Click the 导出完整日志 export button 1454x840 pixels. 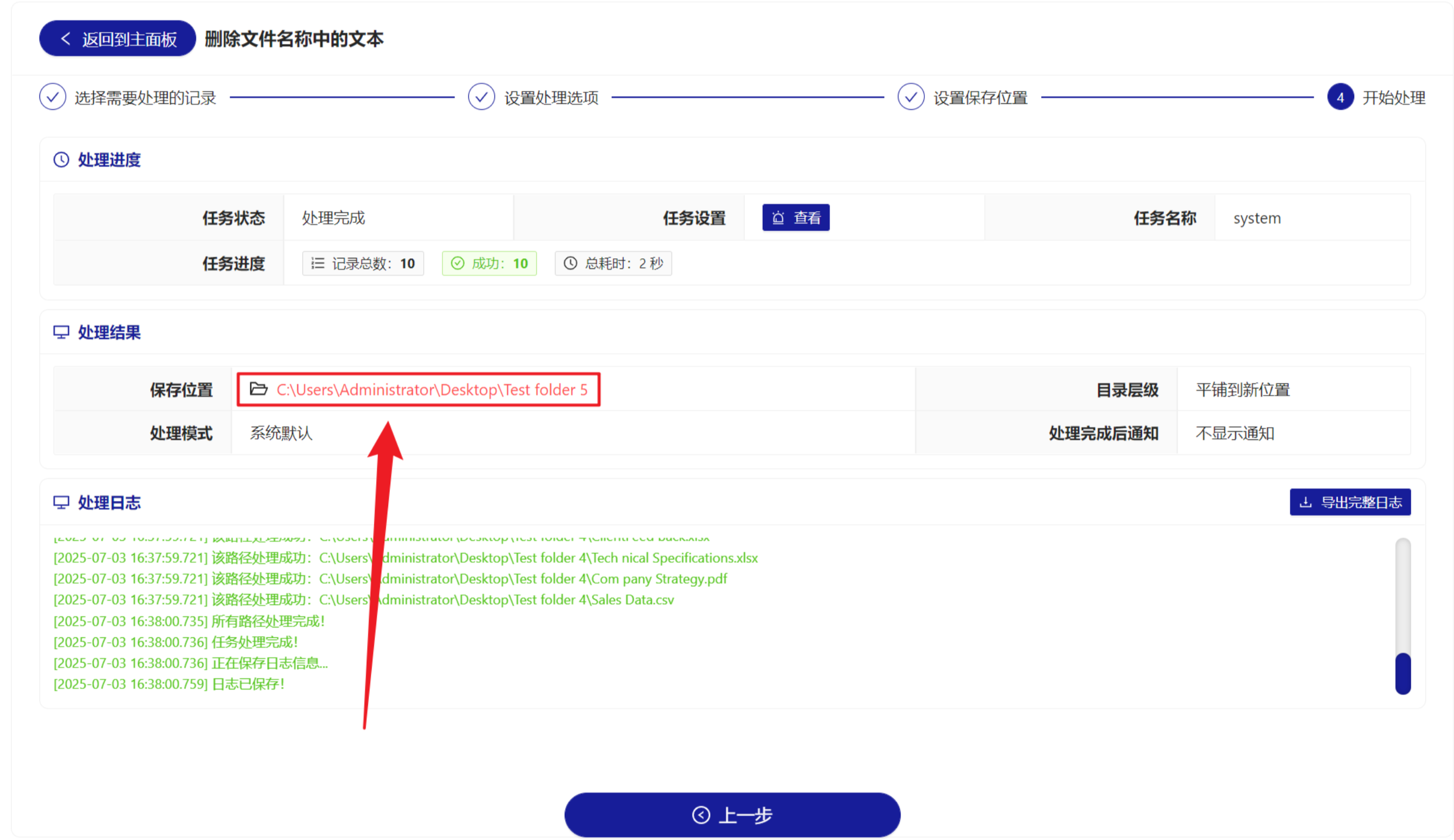coord(1350,502)
